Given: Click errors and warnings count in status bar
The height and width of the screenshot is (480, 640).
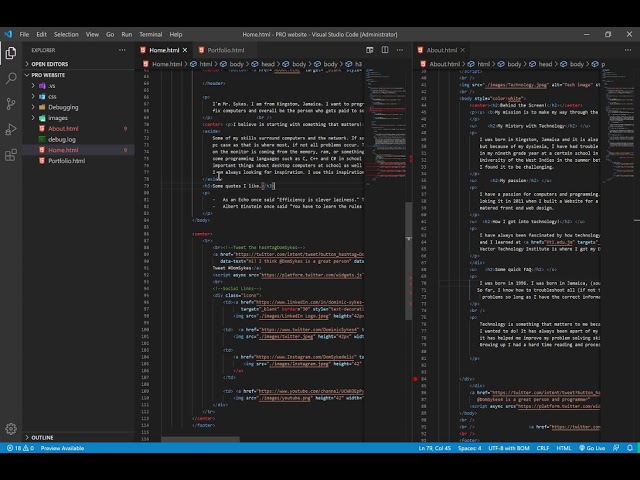Looking at the screenshot, I should 20,448.
